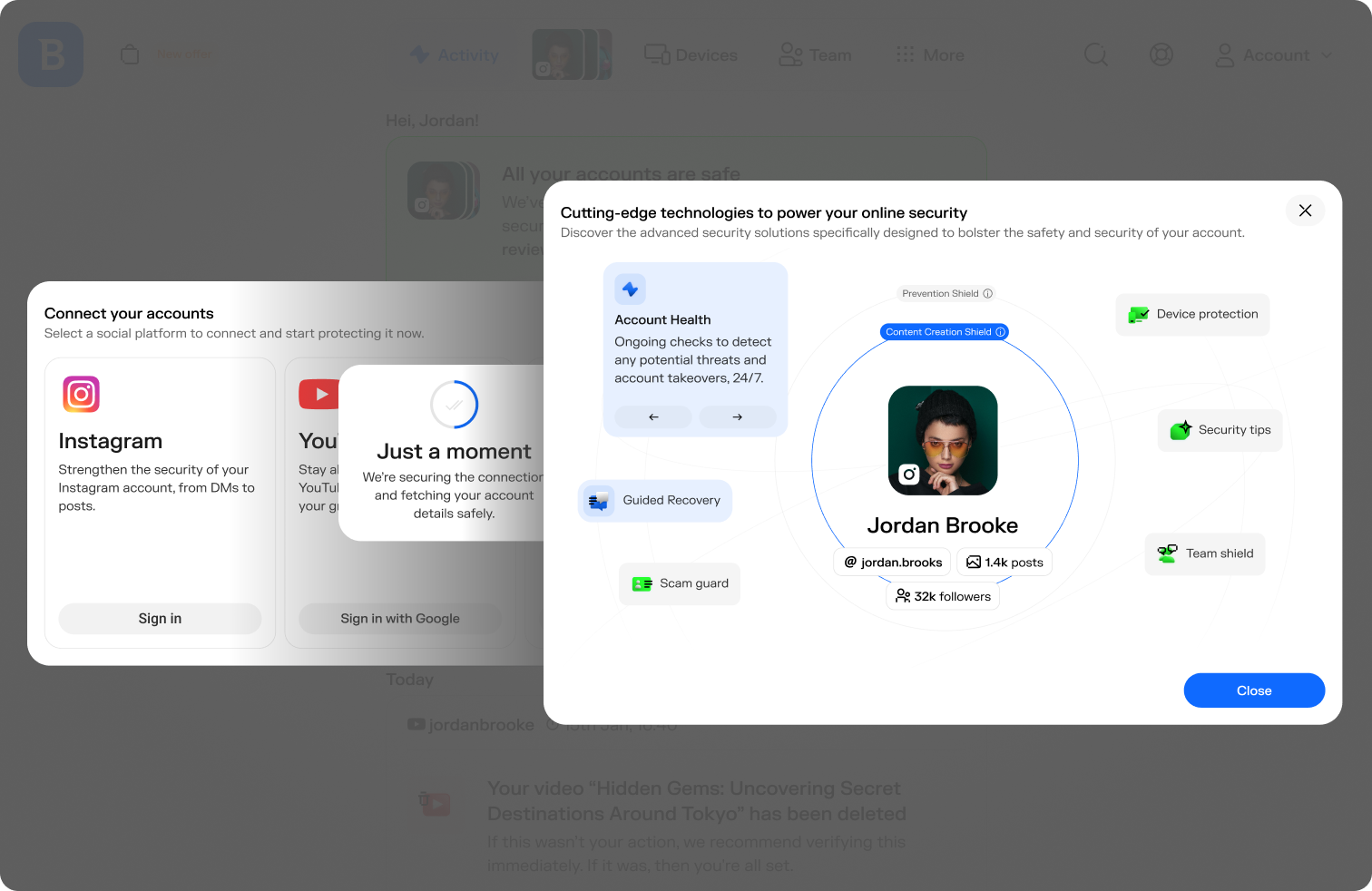Open Device protection feature

click(x=1192, y=315)
